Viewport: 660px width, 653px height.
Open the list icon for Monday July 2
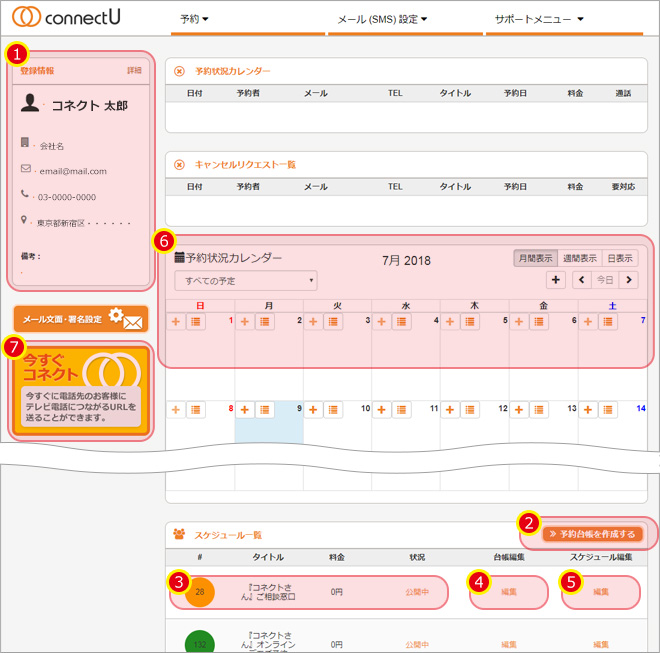[265, 322]
